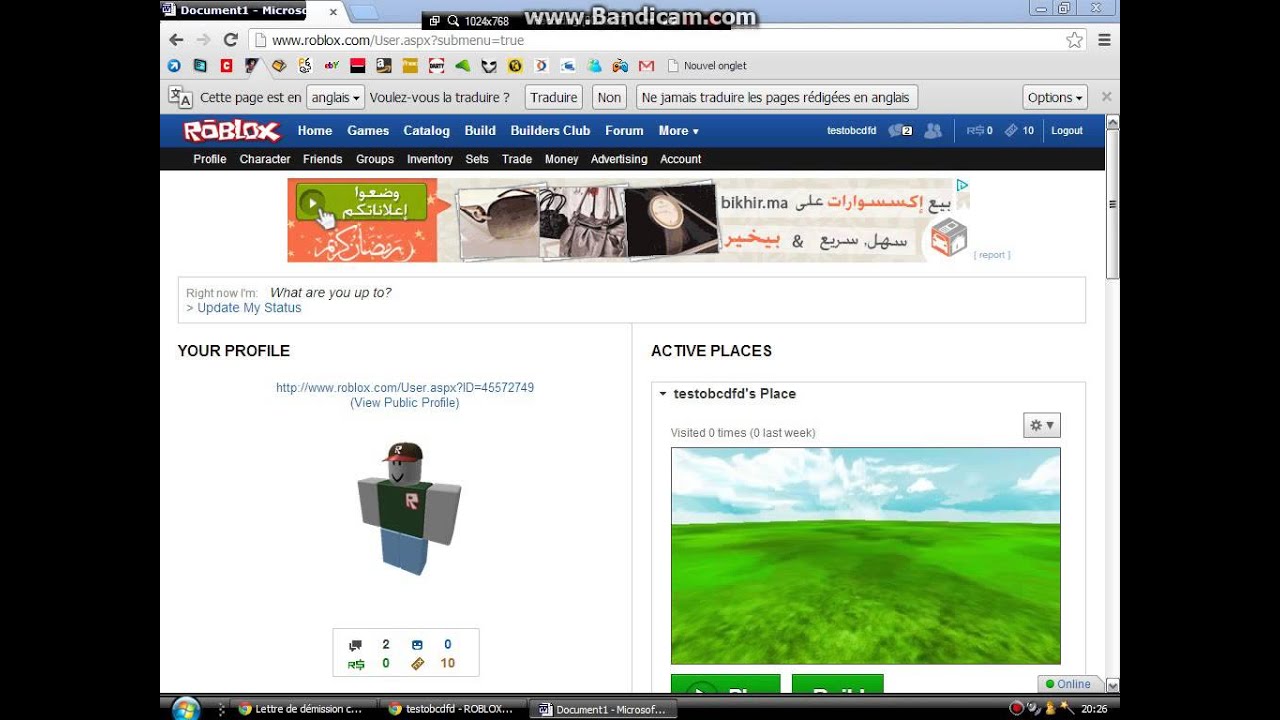The image size is (1280, 720).
Task: Select the Advertising submenu item
Action: click(x=619, y=159)
